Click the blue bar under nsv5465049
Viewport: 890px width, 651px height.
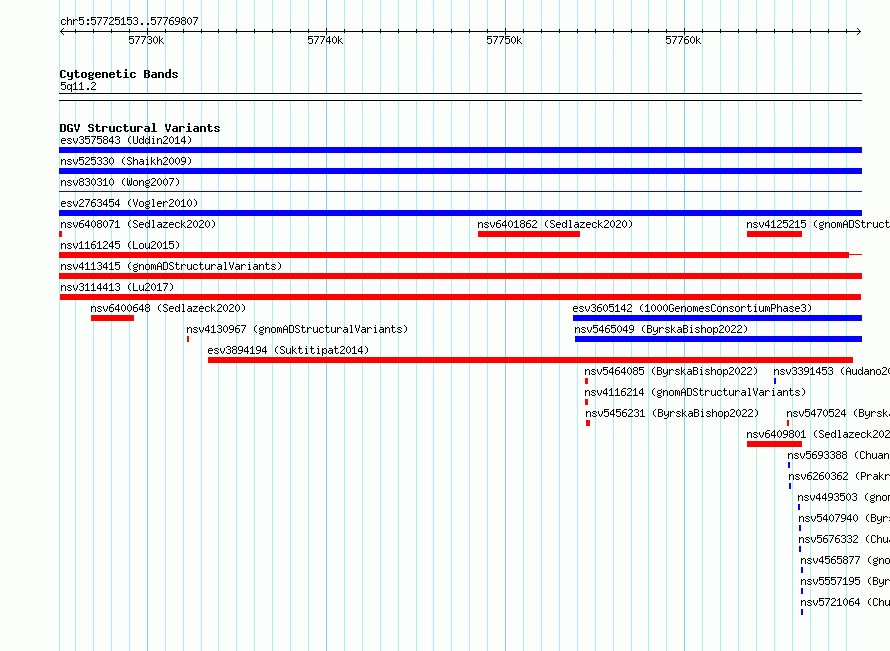[718, 339]
